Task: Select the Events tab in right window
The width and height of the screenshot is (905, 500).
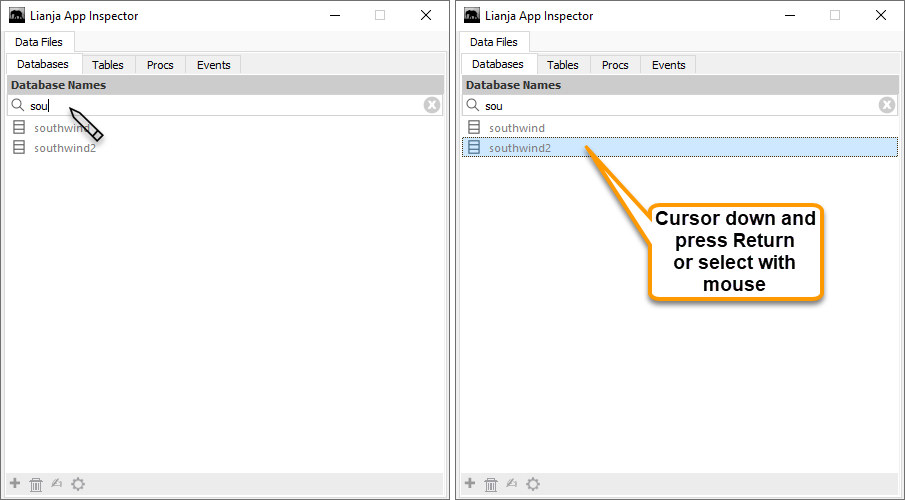Action: coord(669,65)
